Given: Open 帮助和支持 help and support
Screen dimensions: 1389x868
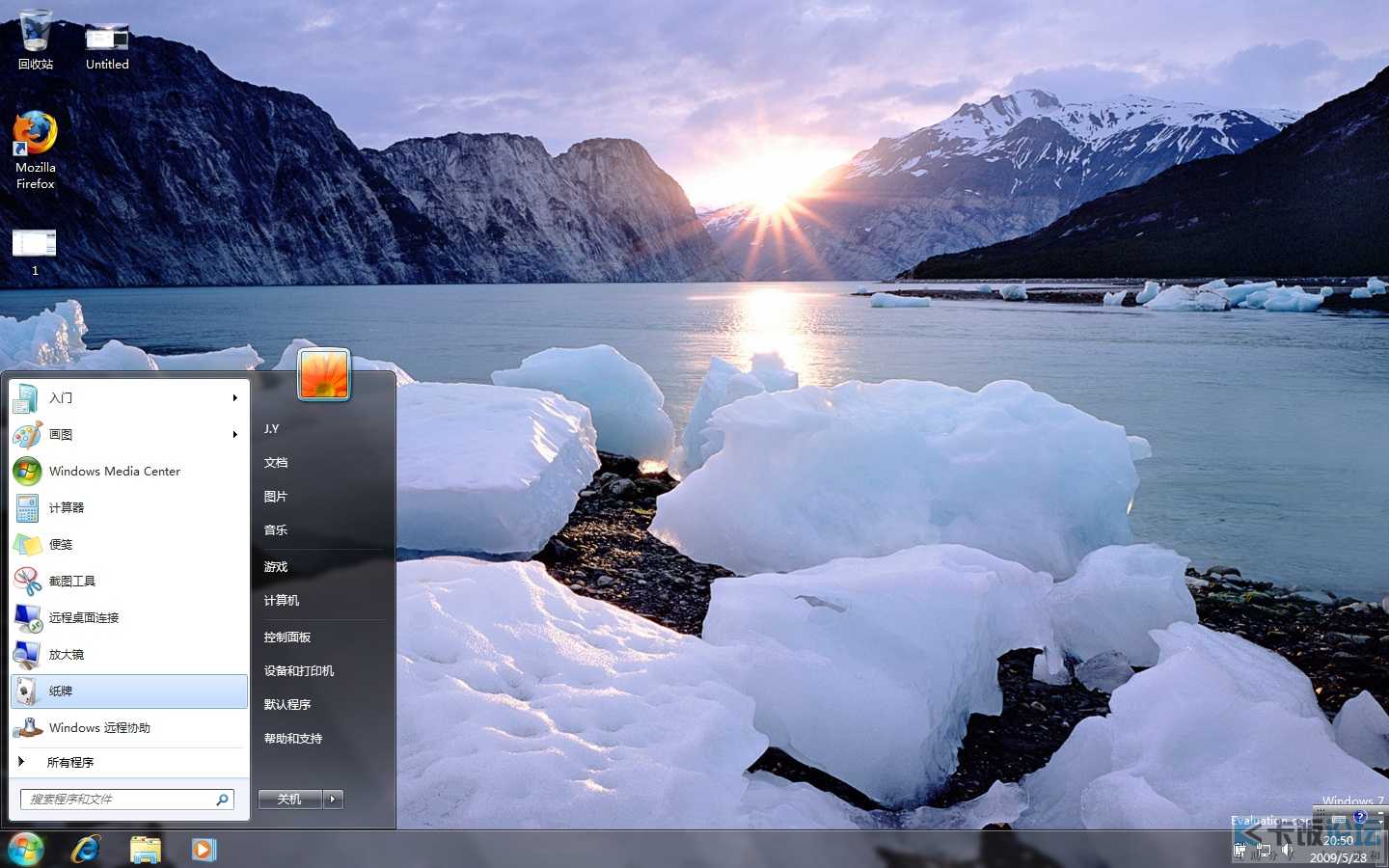Looking at the screenshot, I should tap(293, 738).
